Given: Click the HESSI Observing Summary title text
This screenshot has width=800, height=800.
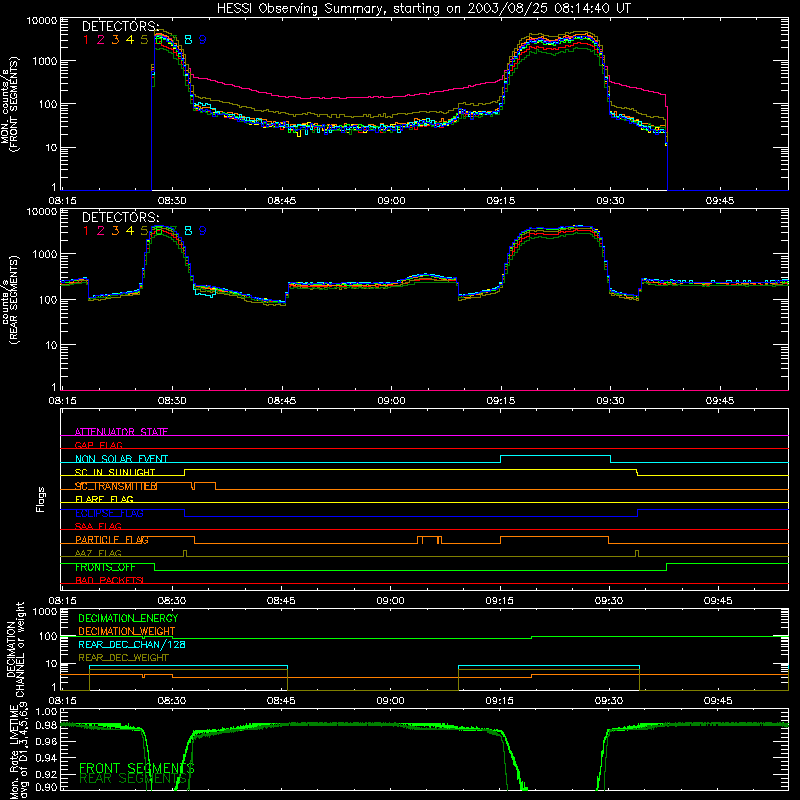Looking at the screenshot, I should point(424,9).
